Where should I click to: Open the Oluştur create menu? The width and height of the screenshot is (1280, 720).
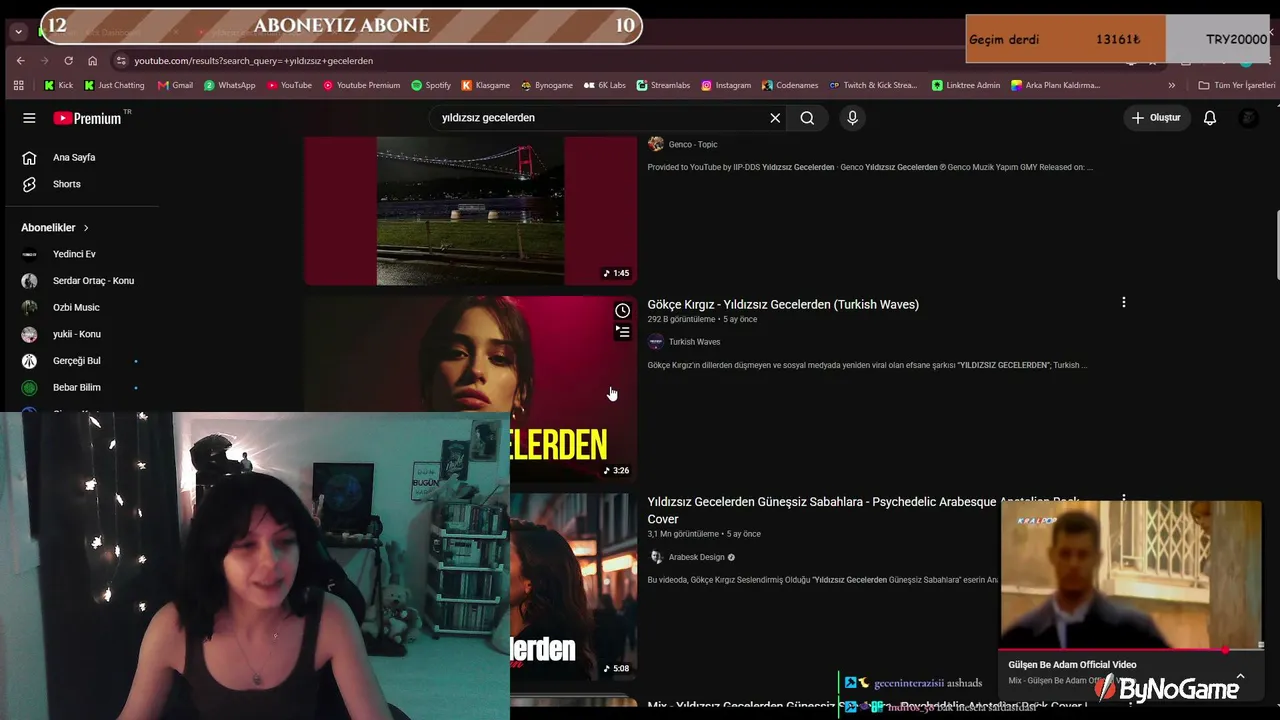(1157, 118)
